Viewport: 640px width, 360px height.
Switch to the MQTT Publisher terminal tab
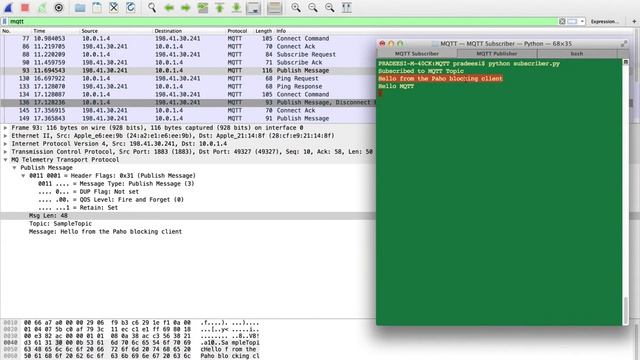coord(497,53)
